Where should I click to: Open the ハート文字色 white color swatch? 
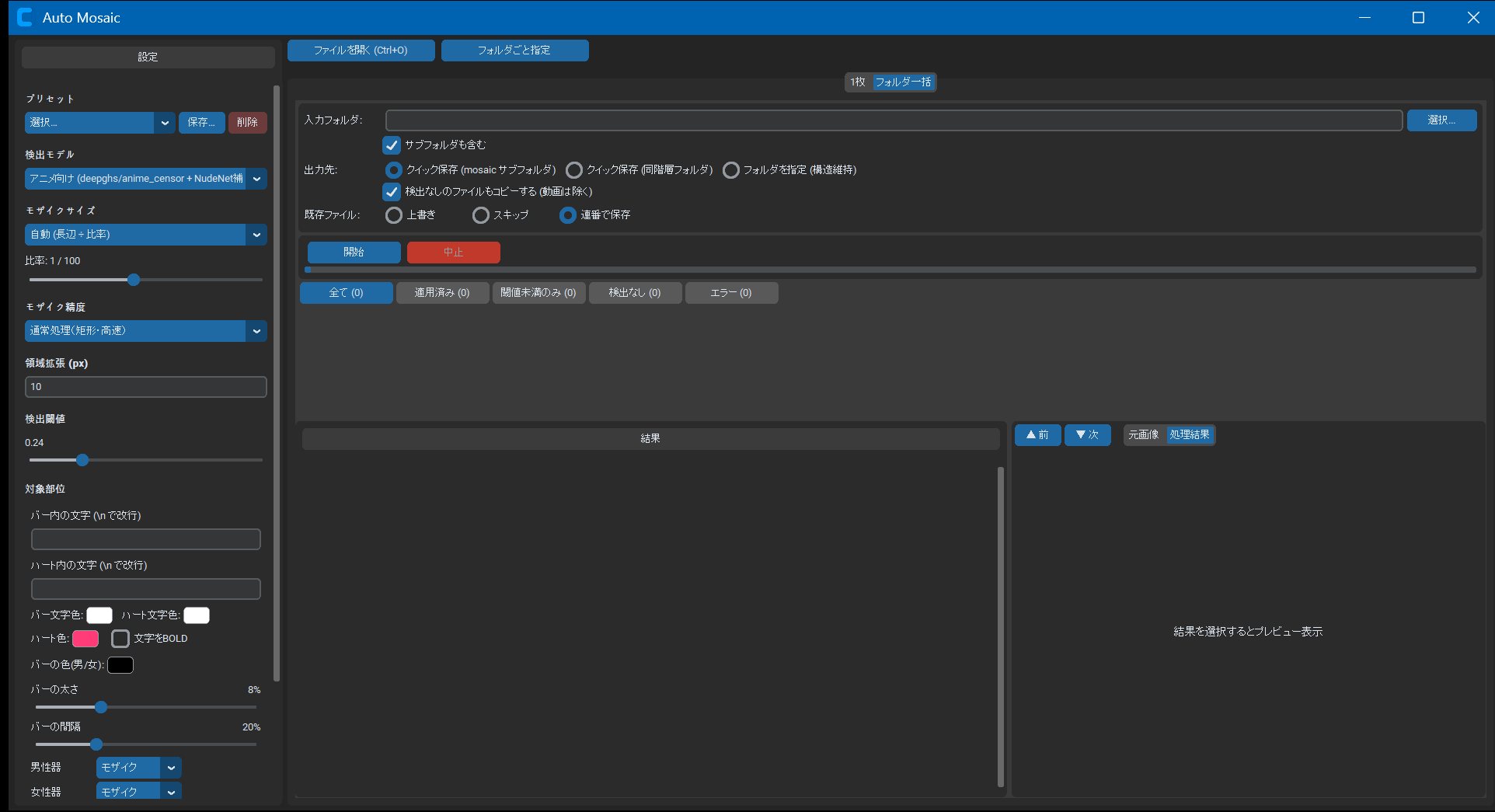(x=197, y=615)
